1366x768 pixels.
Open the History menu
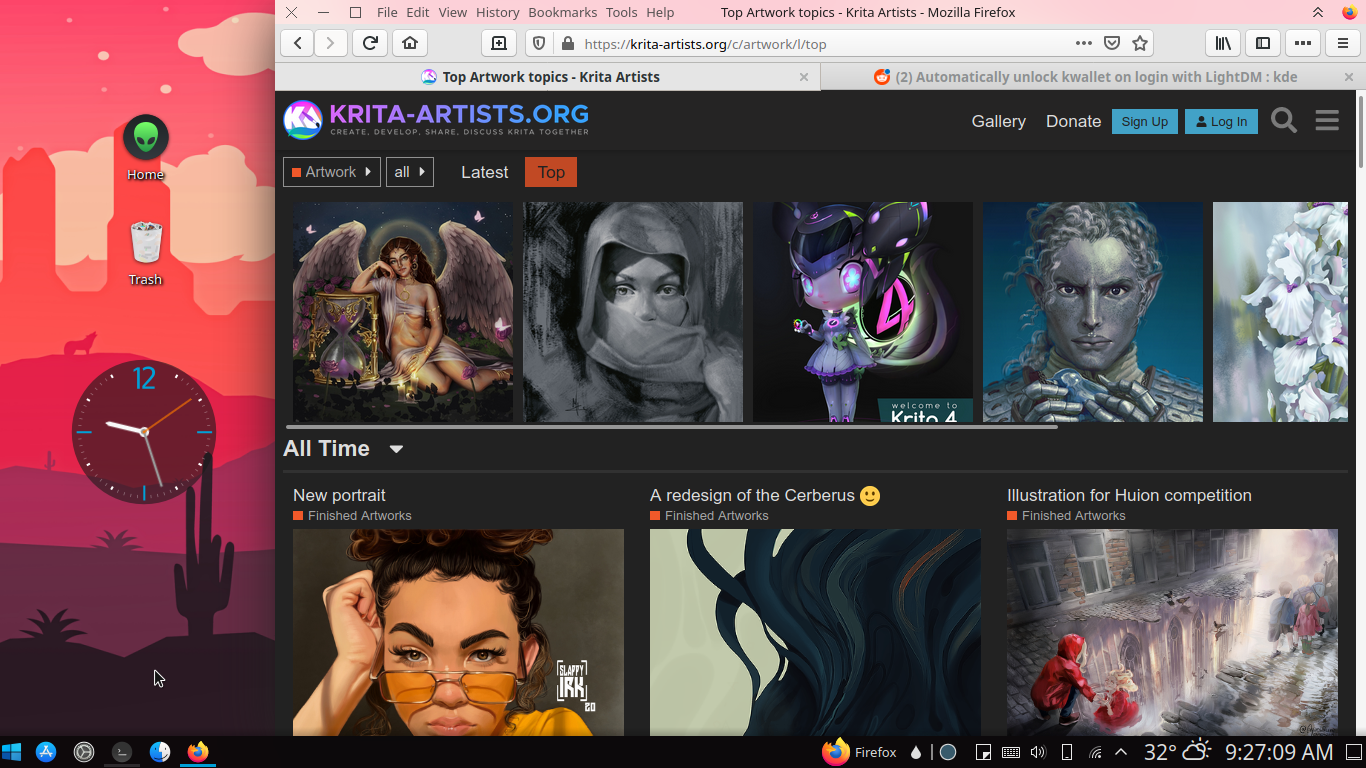tap(498, 12)
